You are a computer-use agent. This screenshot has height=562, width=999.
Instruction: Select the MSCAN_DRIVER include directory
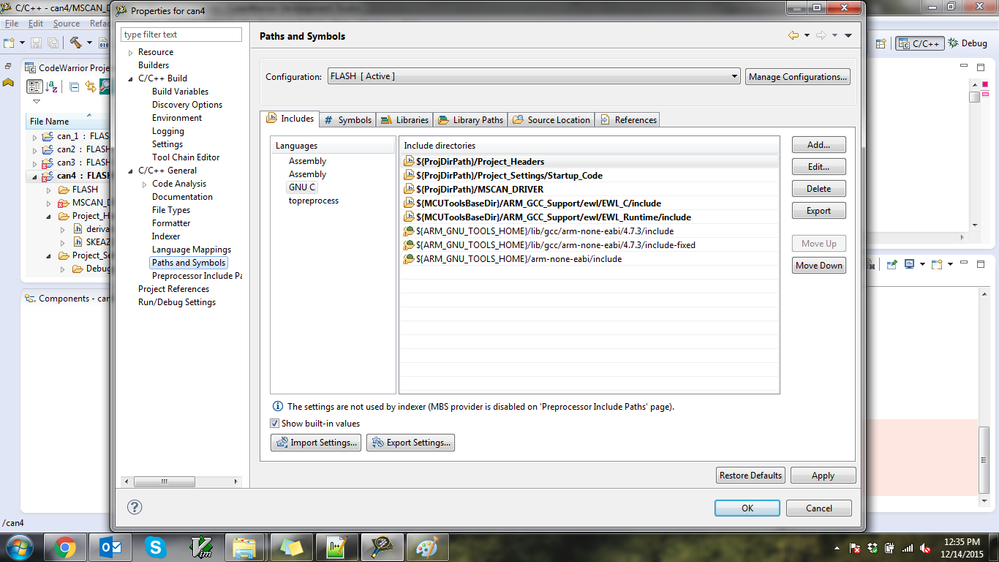(x=589, y=189)
